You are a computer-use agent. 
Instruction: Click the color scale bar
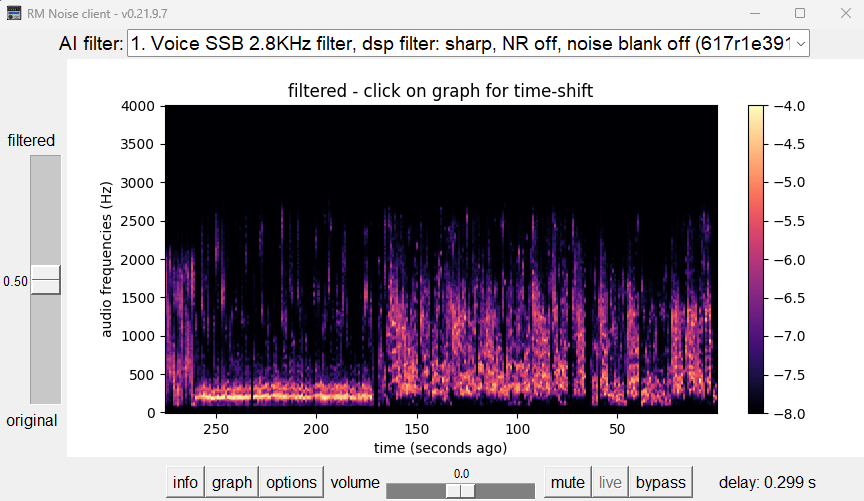point(756,259)
